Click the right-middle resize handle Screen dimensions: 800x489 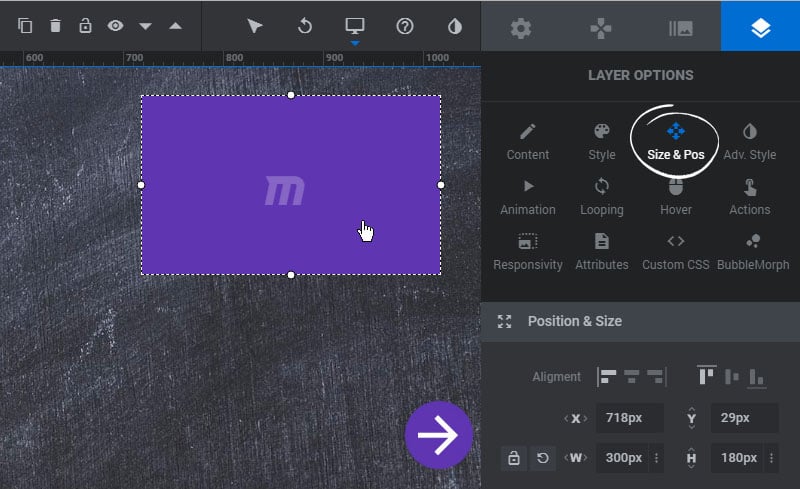[x=441, y=185]
